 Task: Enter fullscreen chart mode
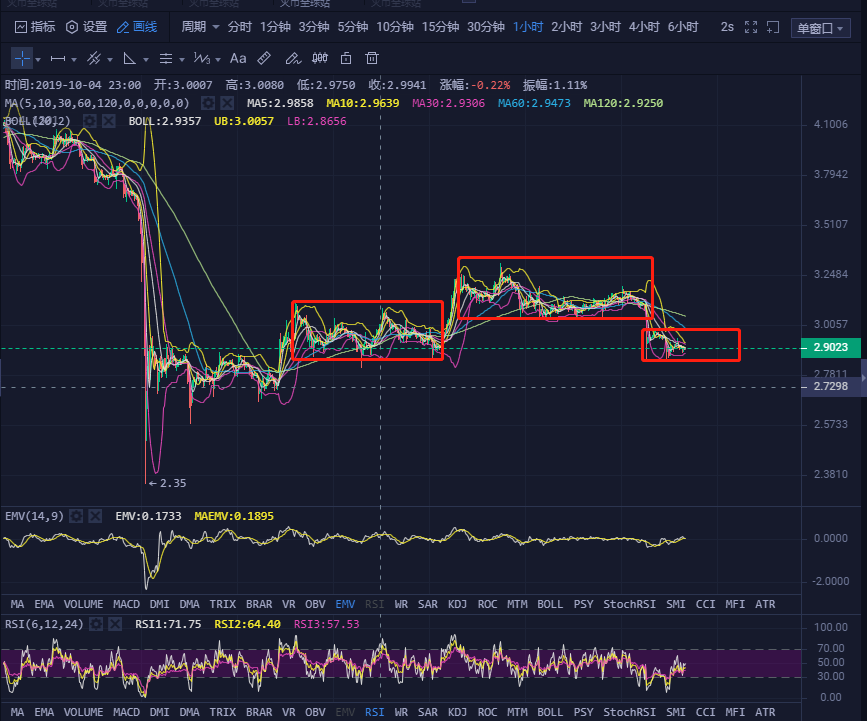pos(751,27)
